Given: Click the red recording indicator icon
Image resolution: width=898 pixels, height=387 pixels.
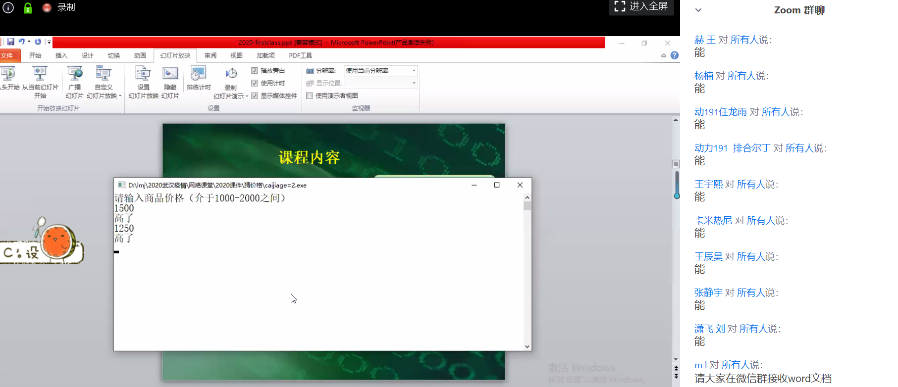Looking at the screenshot, I should [46, 7].
